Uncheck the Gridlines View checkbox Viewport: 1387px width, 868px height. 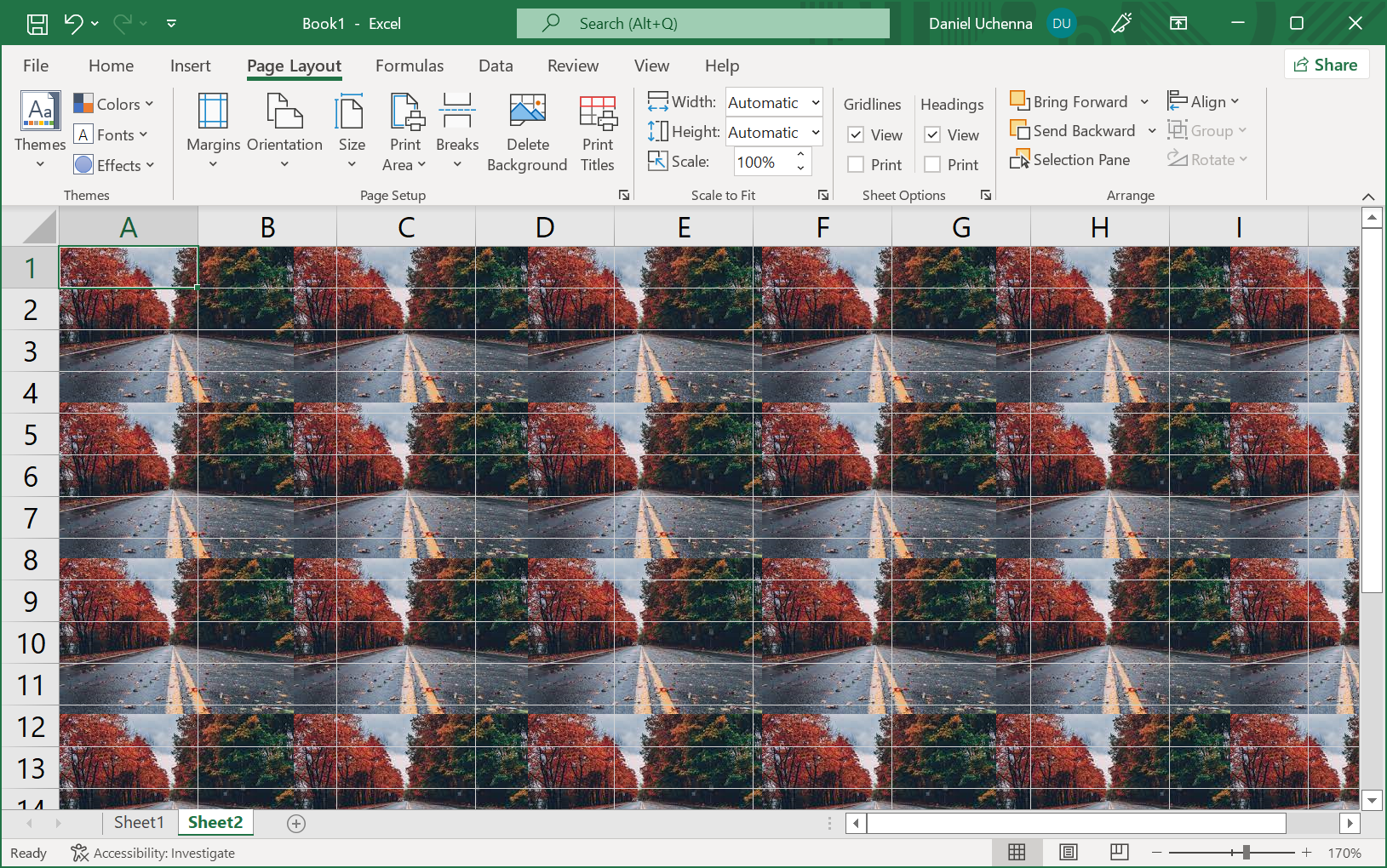tap(857, 135)
